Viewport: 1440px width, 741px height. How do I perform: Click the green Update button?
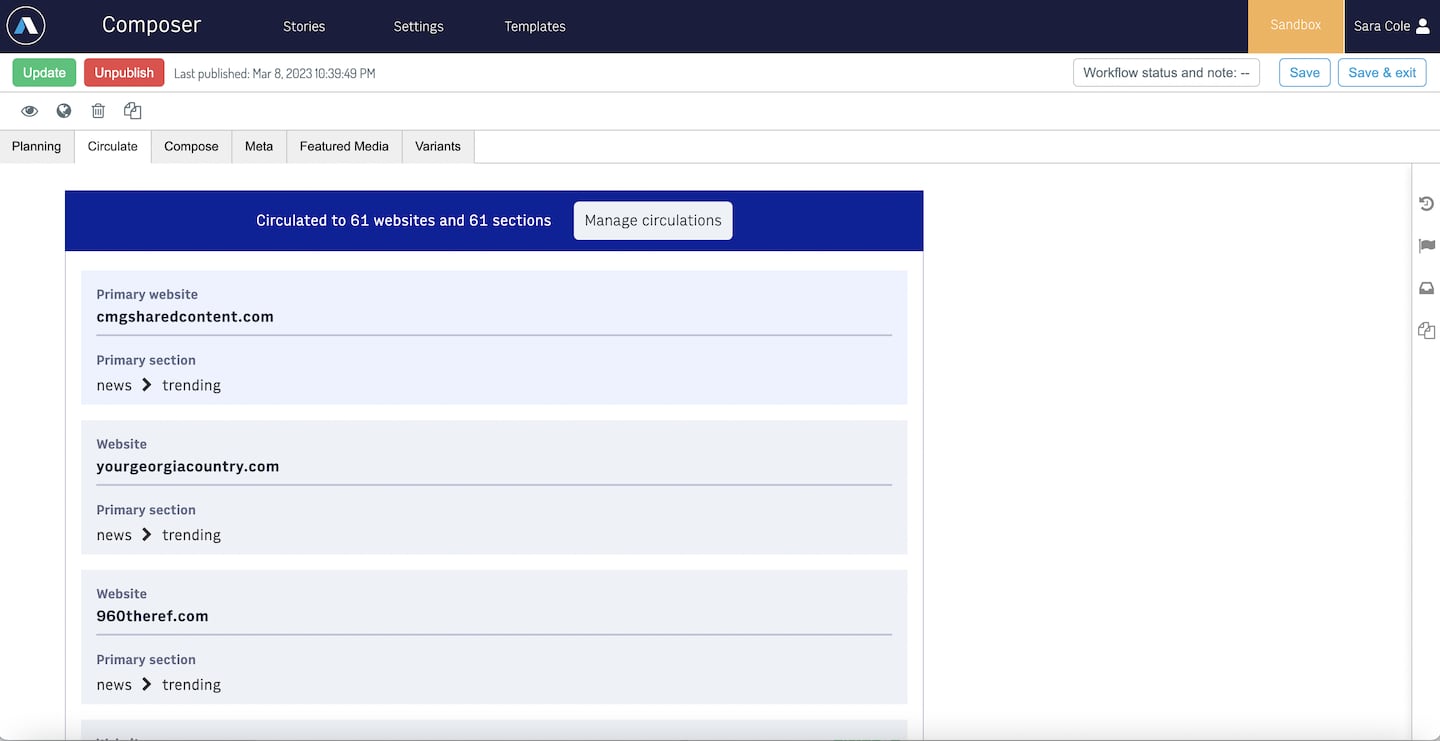point(44,73)
